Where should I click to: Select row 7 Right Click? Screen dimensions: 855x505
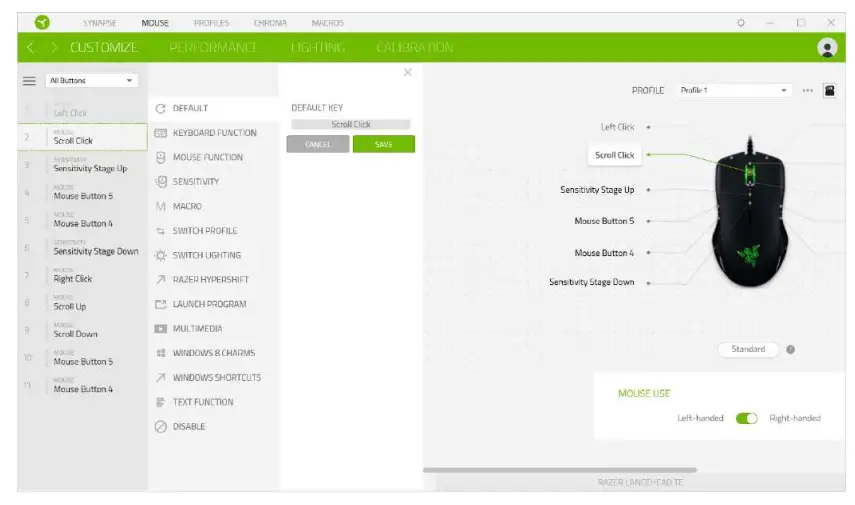tap(83, 275)
